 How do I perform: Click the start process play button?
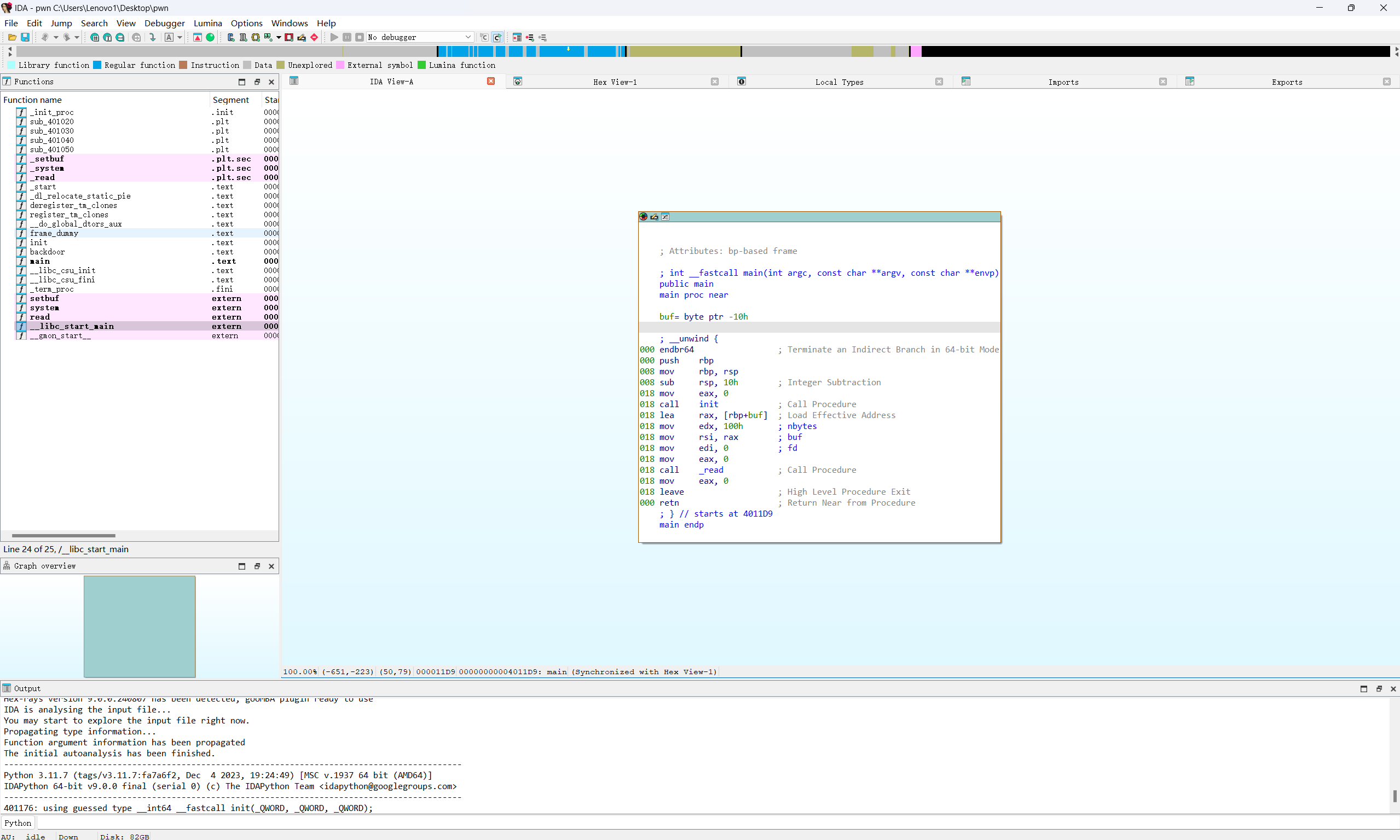coord(334,37)
